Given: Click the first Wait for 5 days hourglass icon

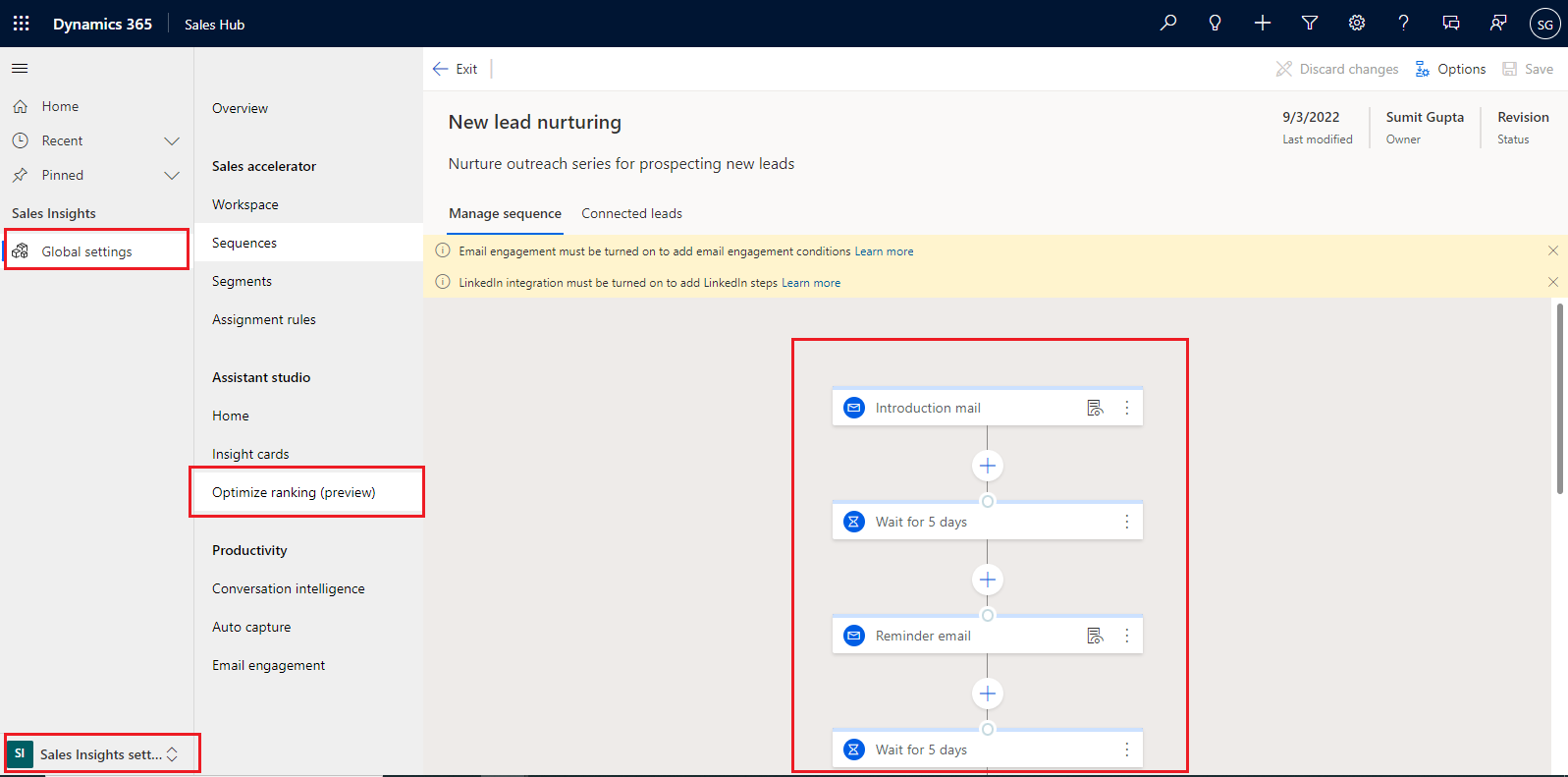Looking at the screenshot, I should tap(854, 522).
